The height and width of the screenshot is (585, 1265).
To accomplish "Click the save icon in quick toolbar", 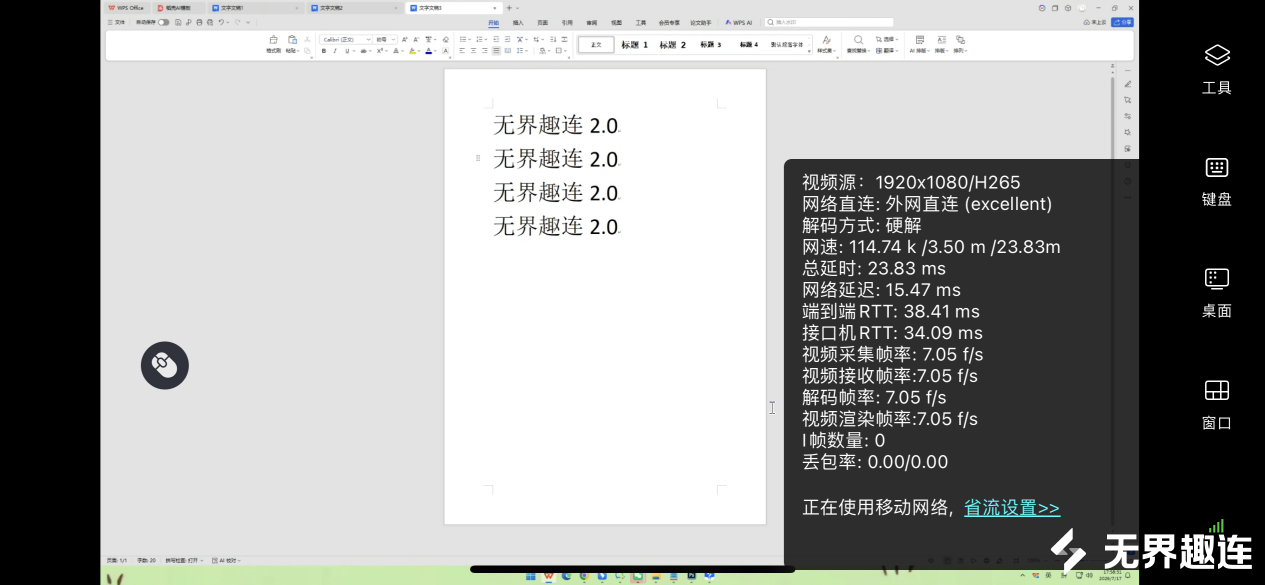I will click(x=177, y=22).
